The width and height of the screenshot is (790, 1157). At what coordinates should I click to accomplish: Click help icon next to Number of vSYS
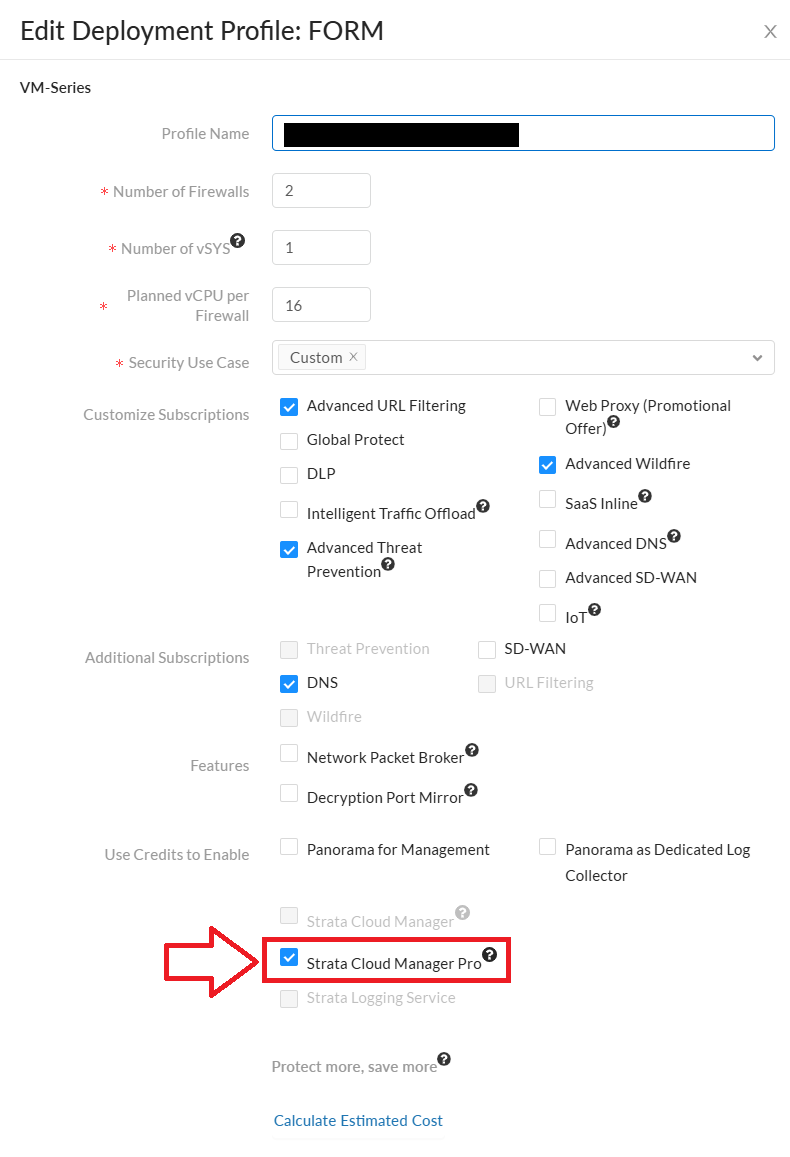(237, 240)
